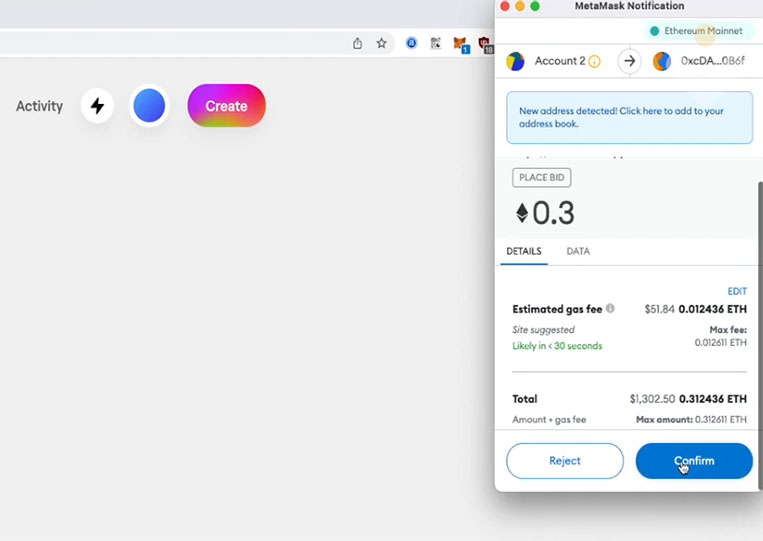Reject the transaction
This screenshot has height=541, width=763.
click(x=564, y=461)
